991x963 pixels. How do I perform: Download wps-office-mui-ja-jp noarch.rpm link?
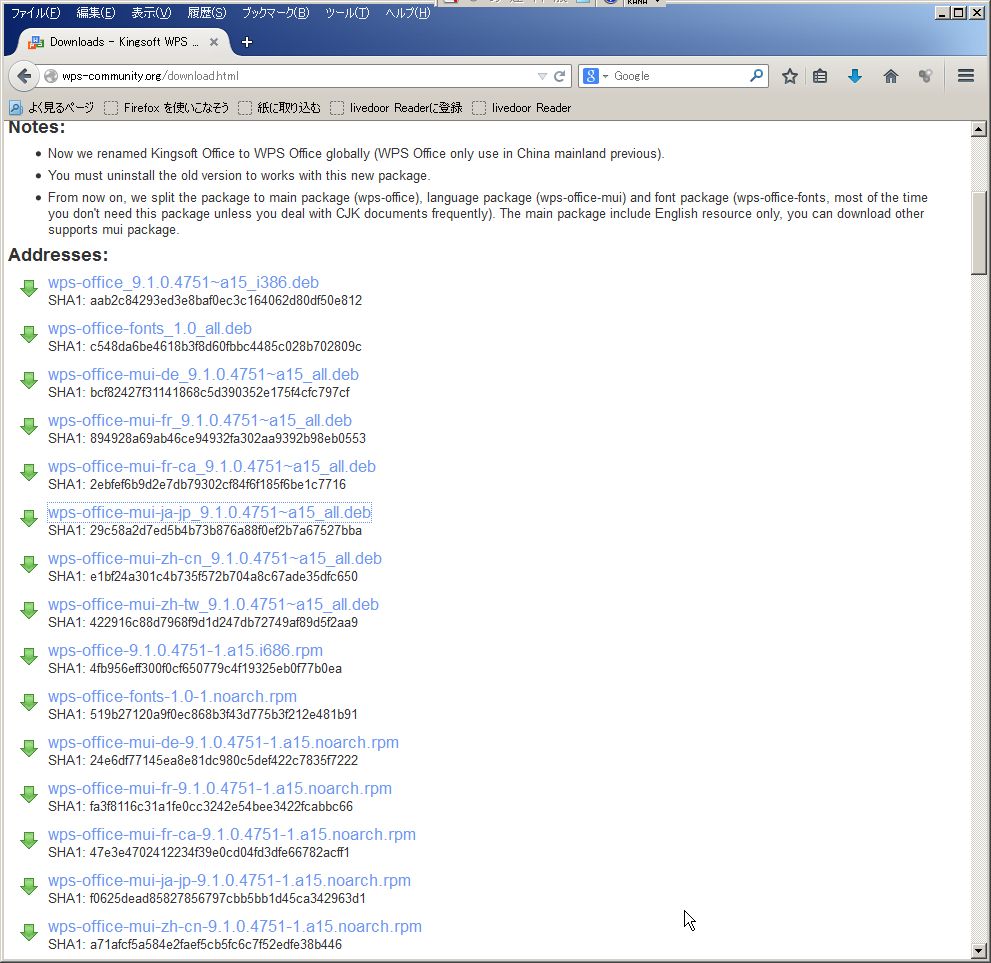pyautogui.click(x=229, y=880)
